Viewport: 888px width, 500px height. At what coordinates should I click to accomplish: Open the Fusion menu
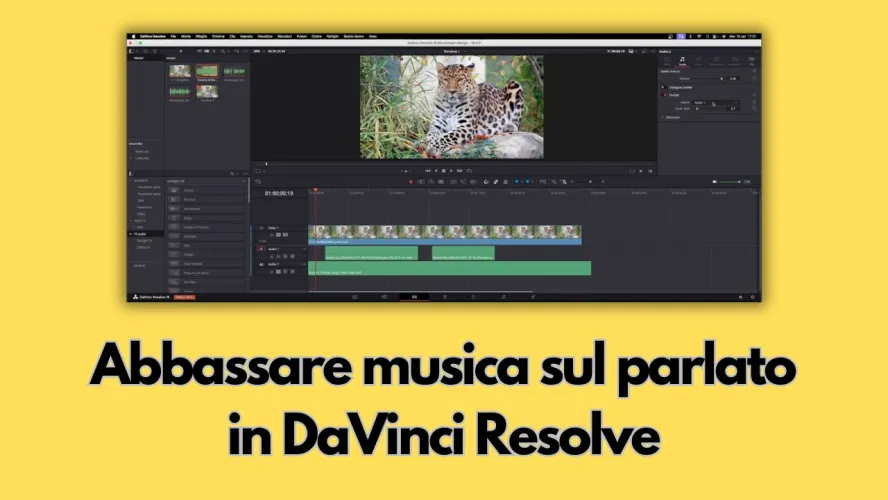pos(301,36)
